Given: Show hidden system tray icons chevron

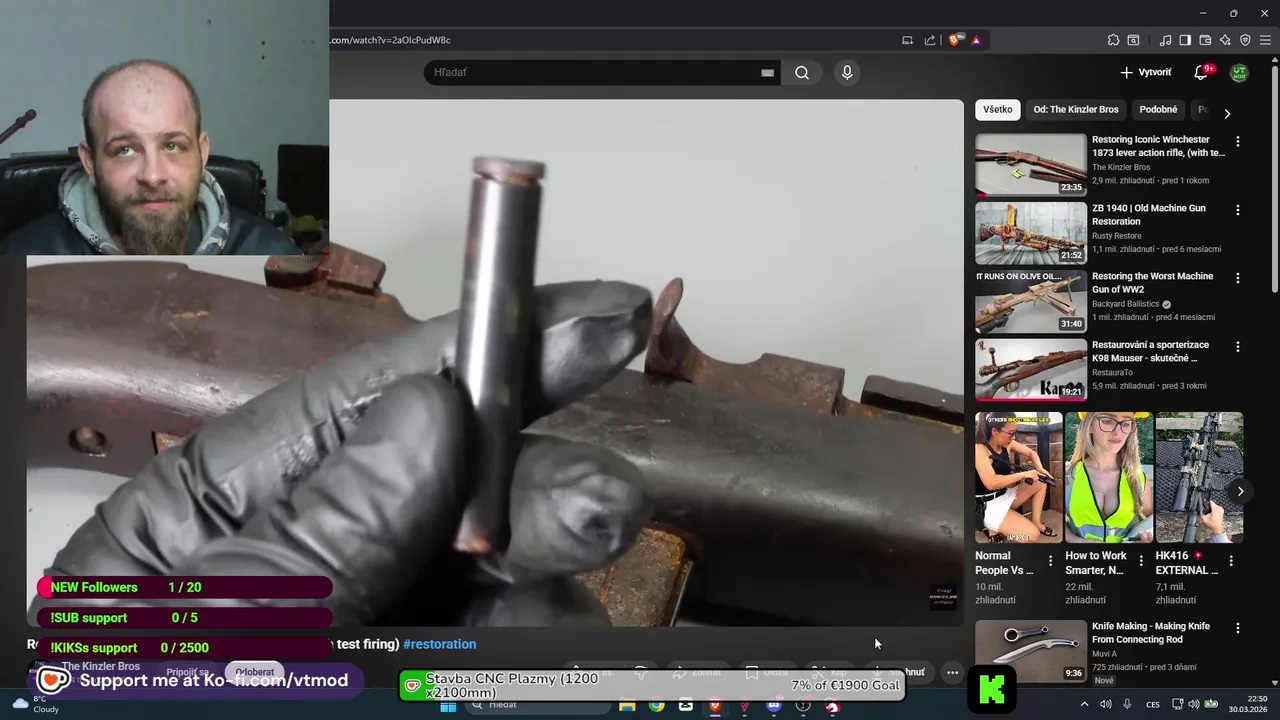Looking at the screenshot, I should coord(1084,705).
